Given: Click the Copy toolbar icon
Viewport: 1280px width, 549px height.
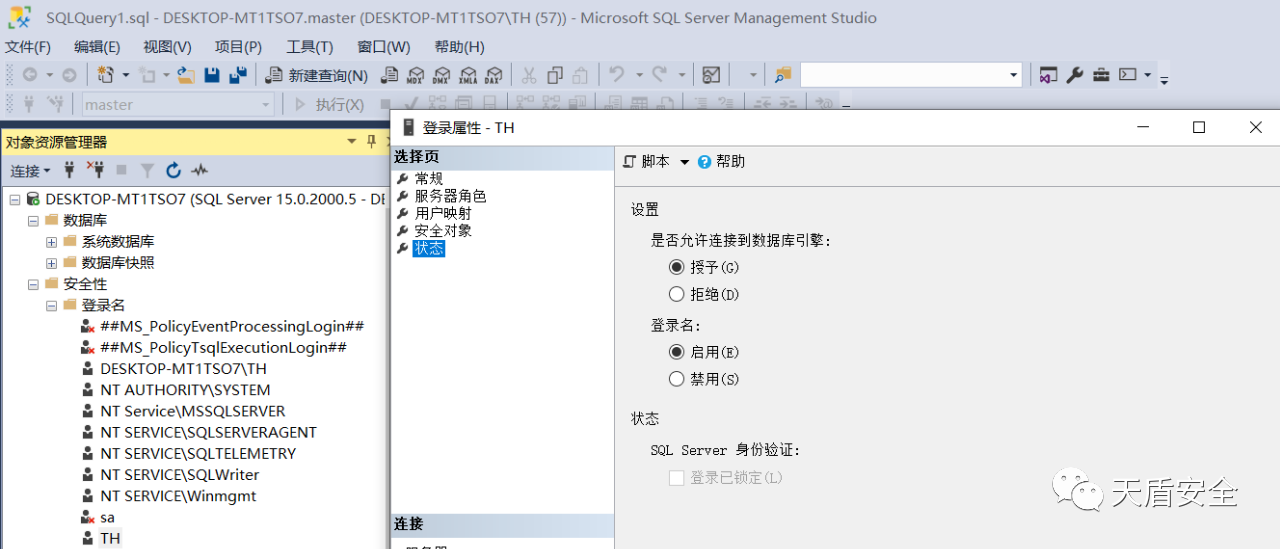Looking at the screenshot, I should [x=555, y=75].
